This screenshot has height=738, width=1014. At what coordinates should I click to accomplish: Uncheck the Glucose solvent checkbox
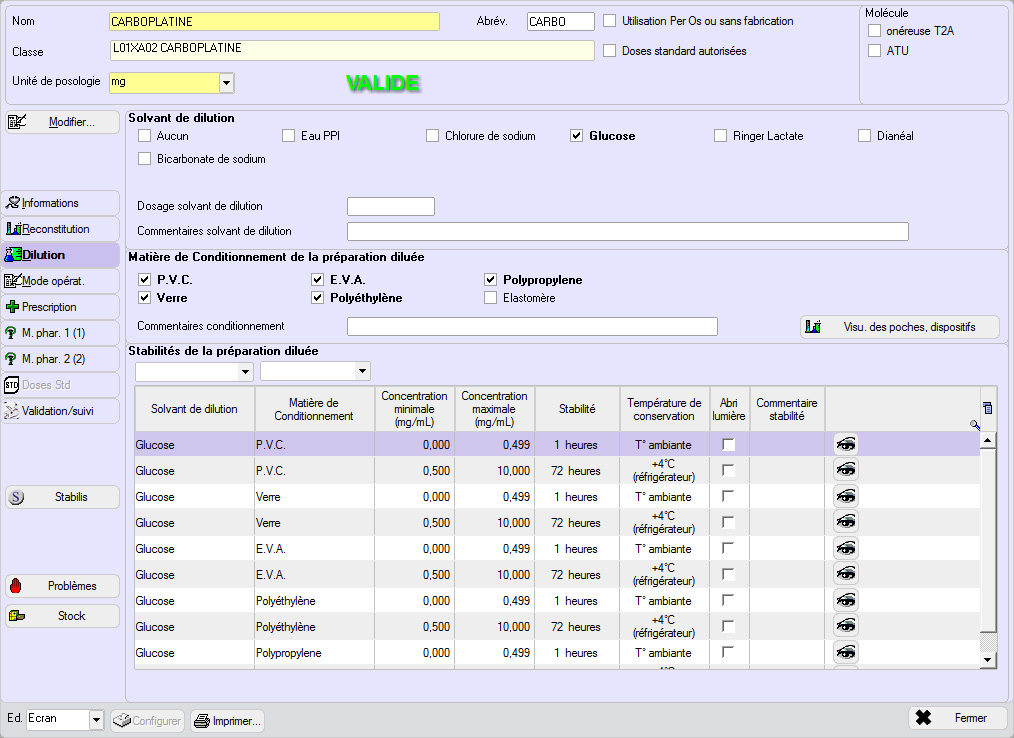coord(577,136)
